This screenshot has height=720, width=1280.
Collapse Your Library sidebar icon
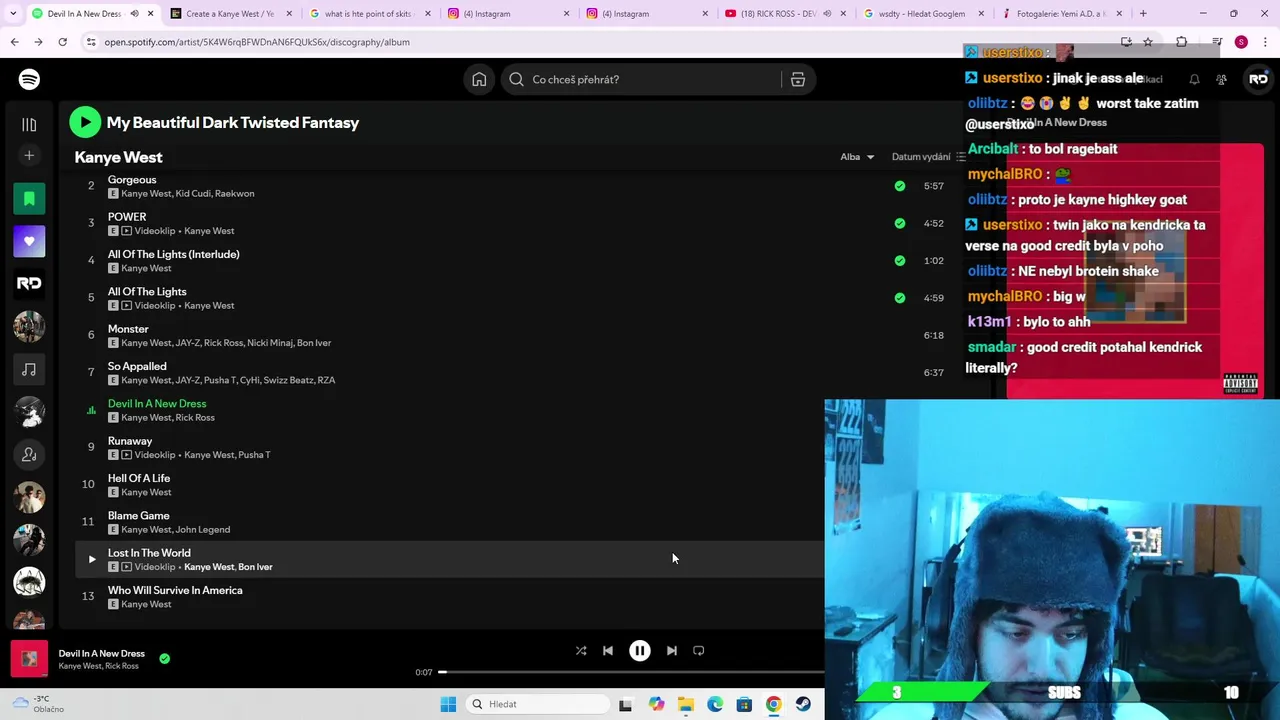(29, 124)
